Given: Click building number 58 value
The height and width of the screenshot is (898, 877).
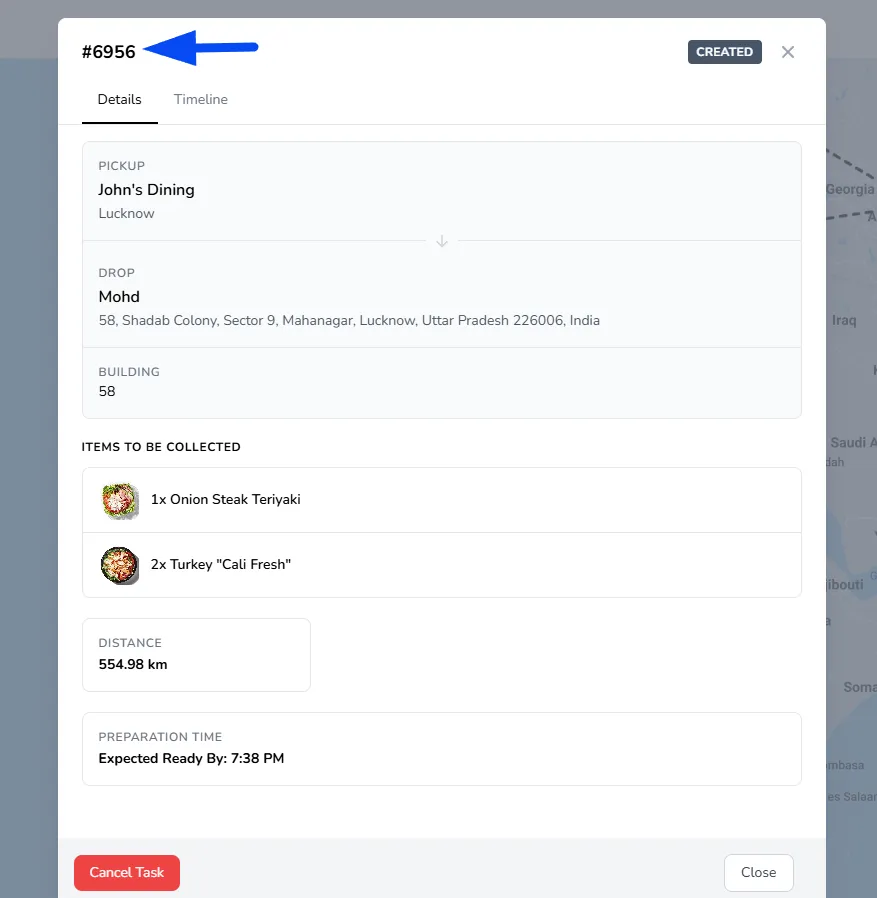Looking at the screenshot, I should [107, 391].
